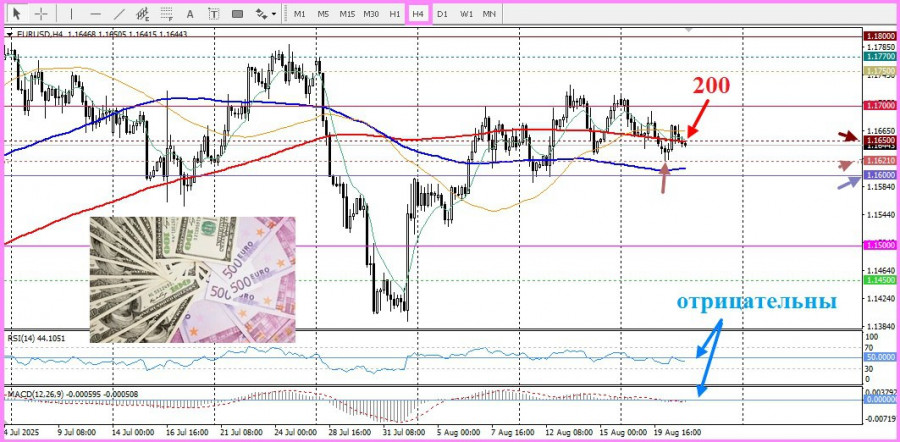Click the 1.17700 price level label
Viewport: 900px width, 442px height.
(x=880, y=57)
